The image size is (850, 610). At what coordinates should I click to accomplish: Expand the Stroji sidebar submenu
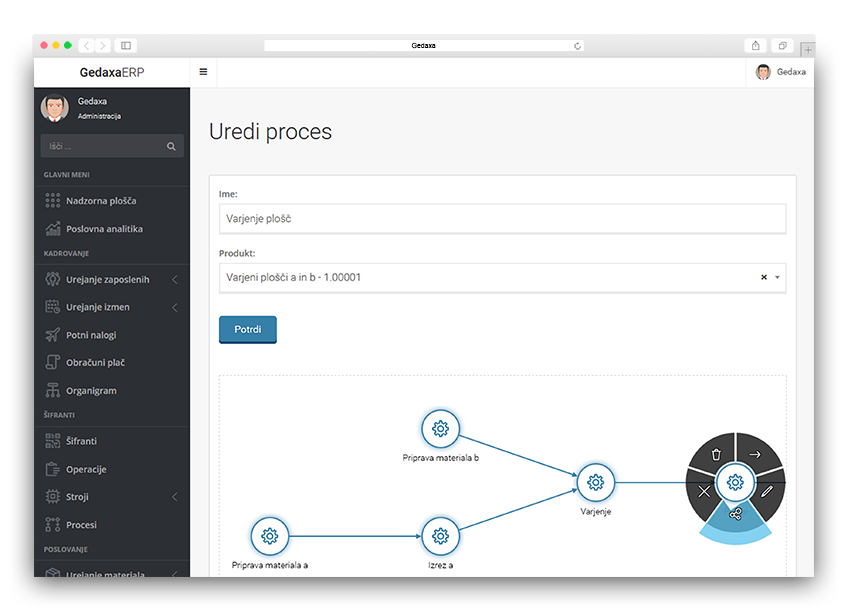[x=175, y=497]
